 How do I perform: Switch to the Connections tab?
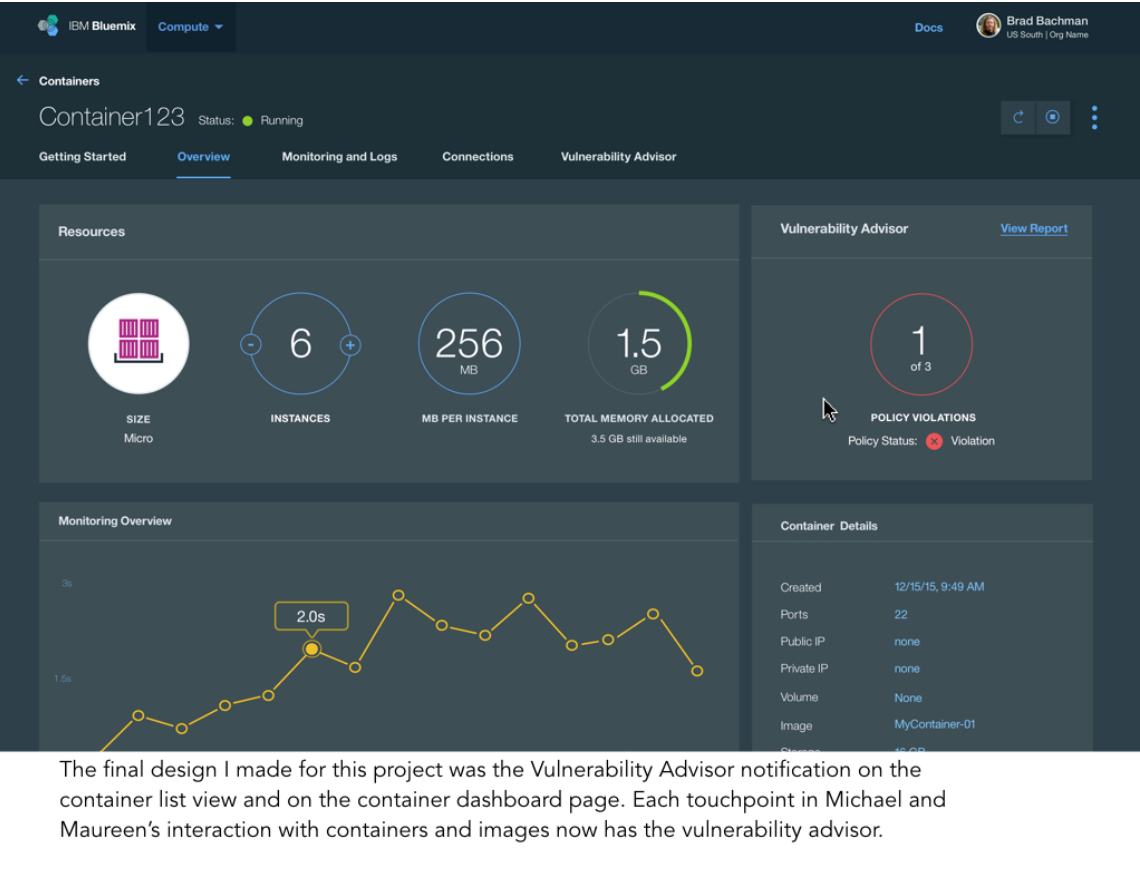478,156
